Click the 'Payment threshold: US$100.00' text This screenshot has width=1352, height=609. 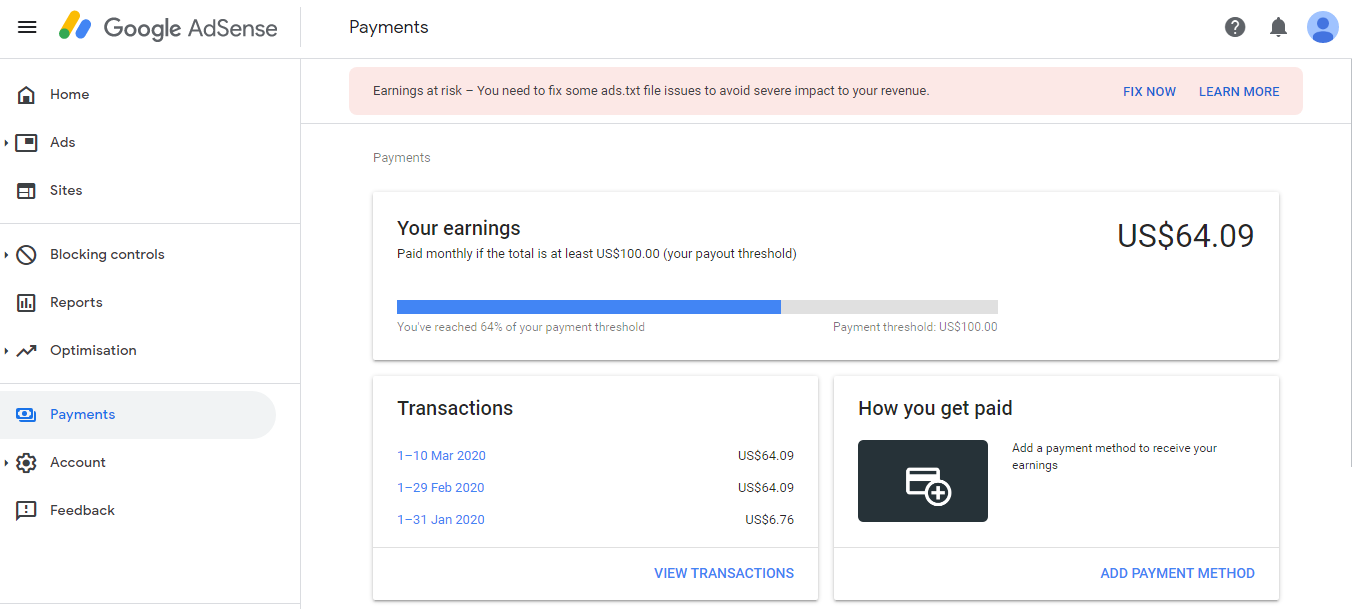tap(915, 327)
